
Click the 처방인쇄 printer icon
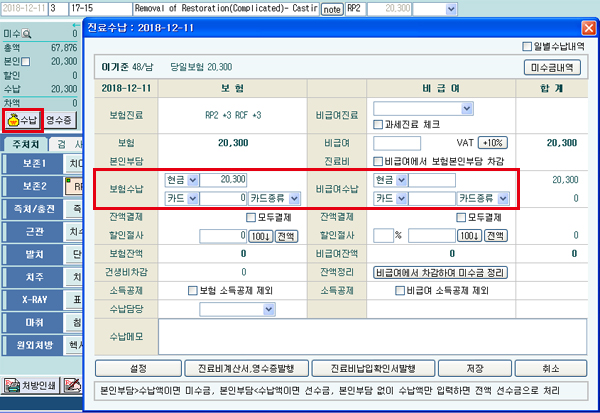pyautogui.click(x=13, y=385)
